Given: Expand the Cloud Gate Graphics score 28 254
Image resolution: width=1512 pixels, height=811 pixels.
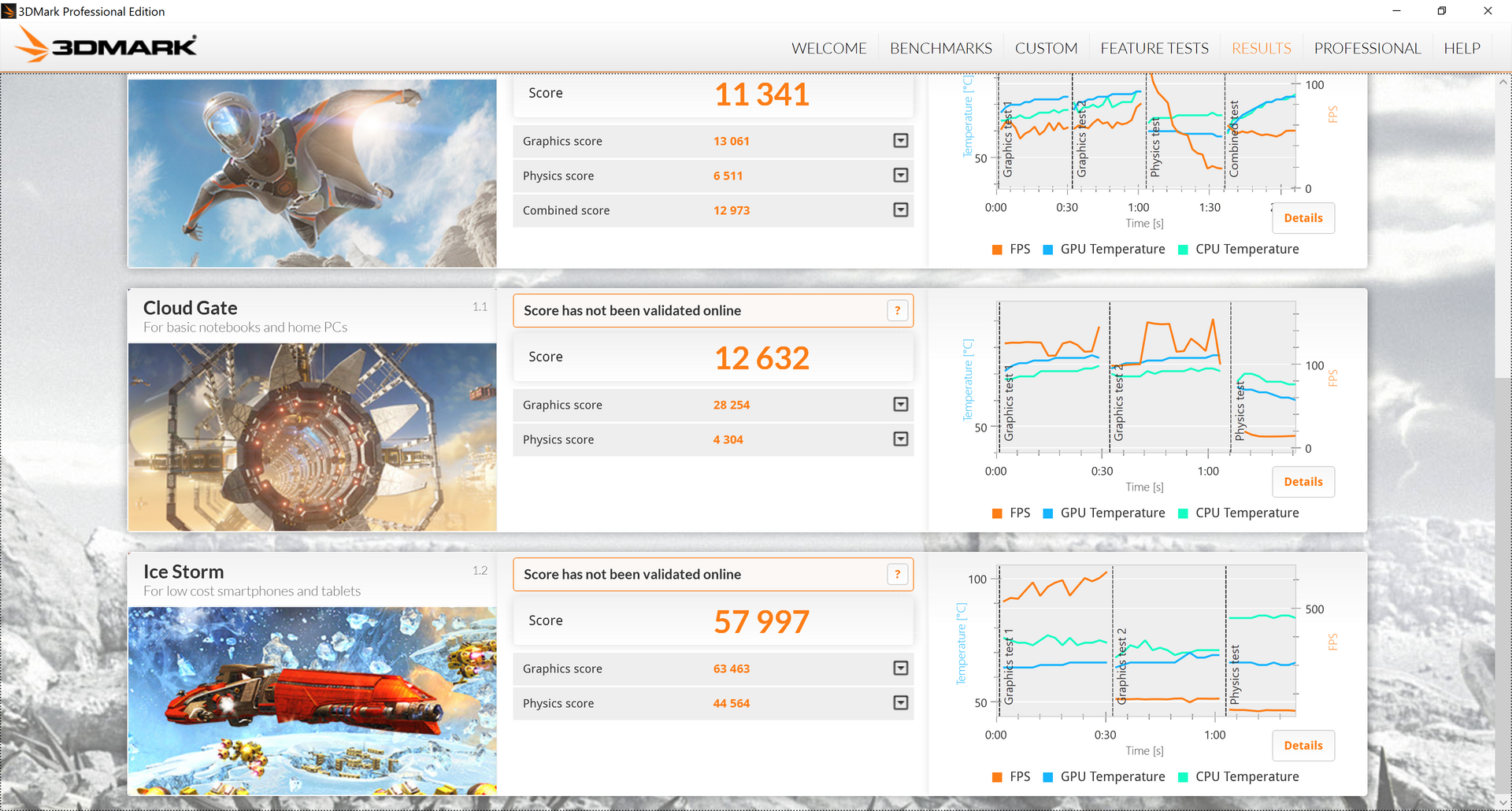Looking at the screenshot, I should coord(901,405).
